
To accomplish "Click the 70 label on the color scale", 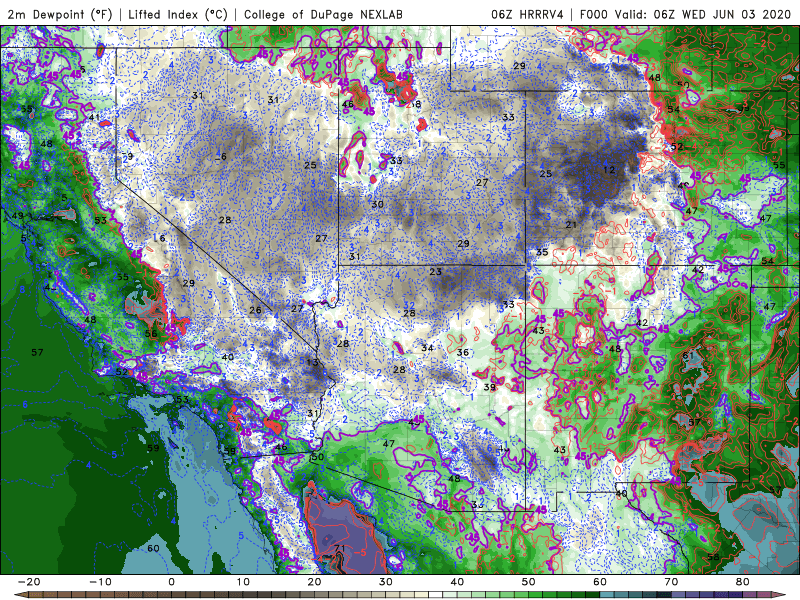I will coord(671,582).
